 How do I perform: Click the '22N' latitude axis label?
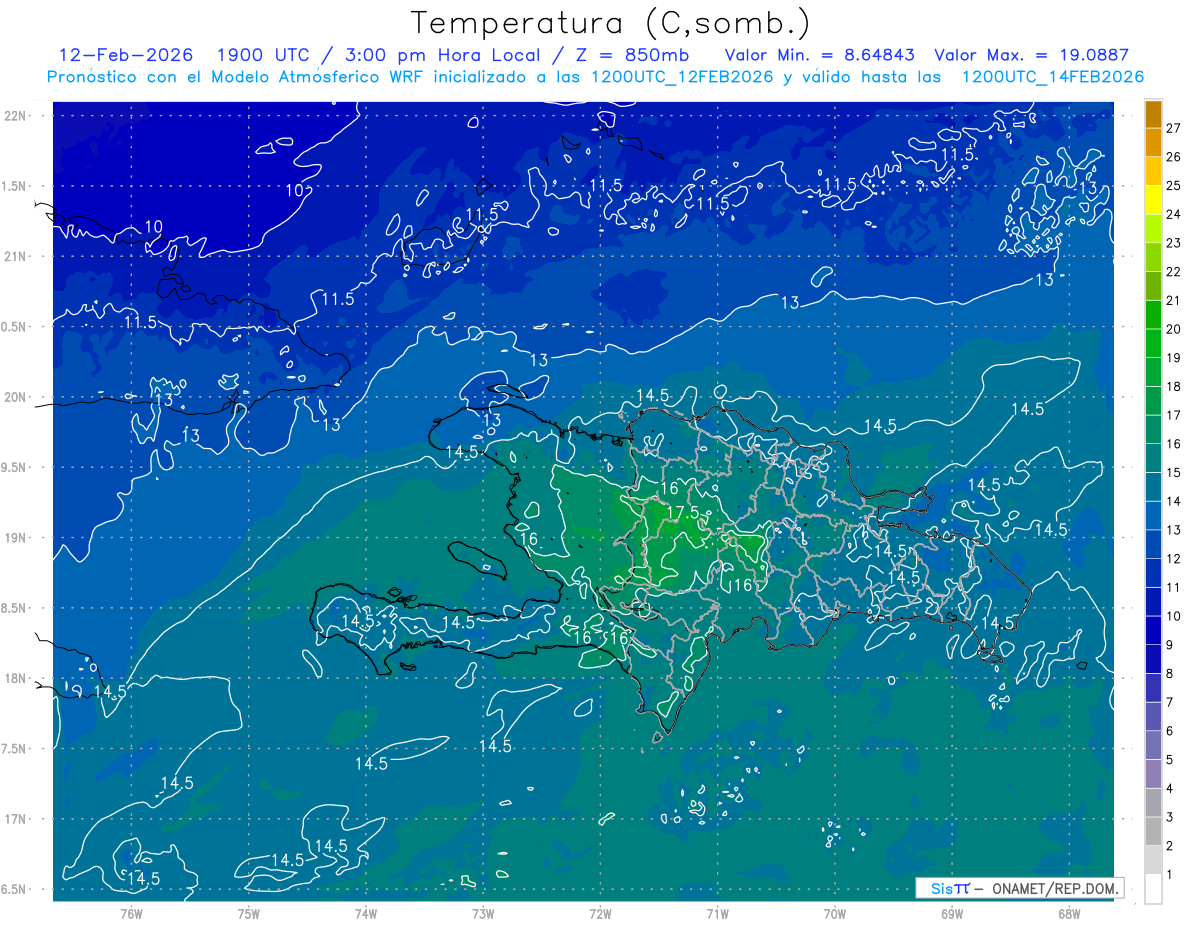(16, 116)
